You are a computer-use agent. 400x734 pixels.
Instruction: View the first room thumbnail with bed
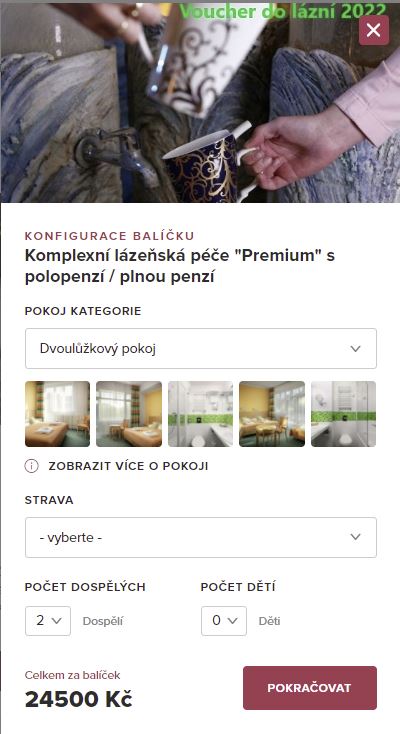click(57, 414)
